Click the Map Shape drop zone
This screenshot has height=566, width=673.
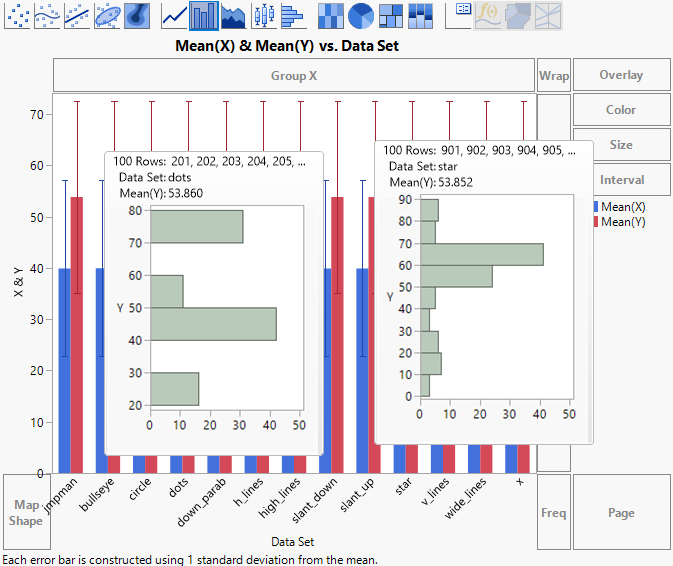point(26,513)
